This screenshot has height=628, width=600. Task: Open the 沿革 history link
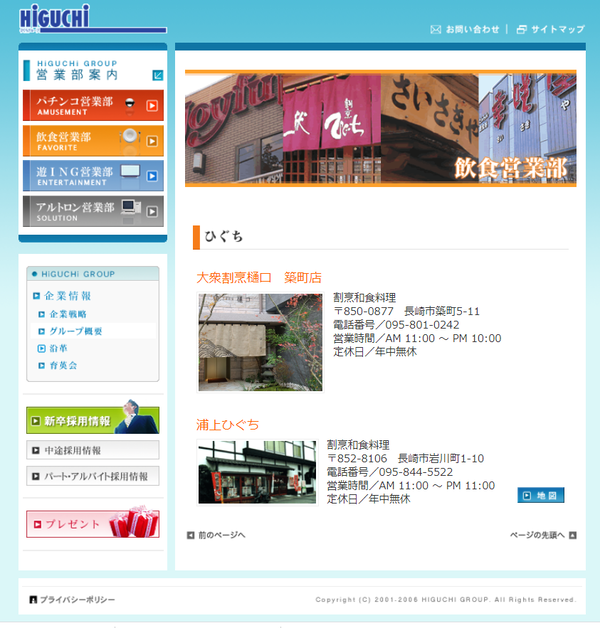[x=58, y=348]
